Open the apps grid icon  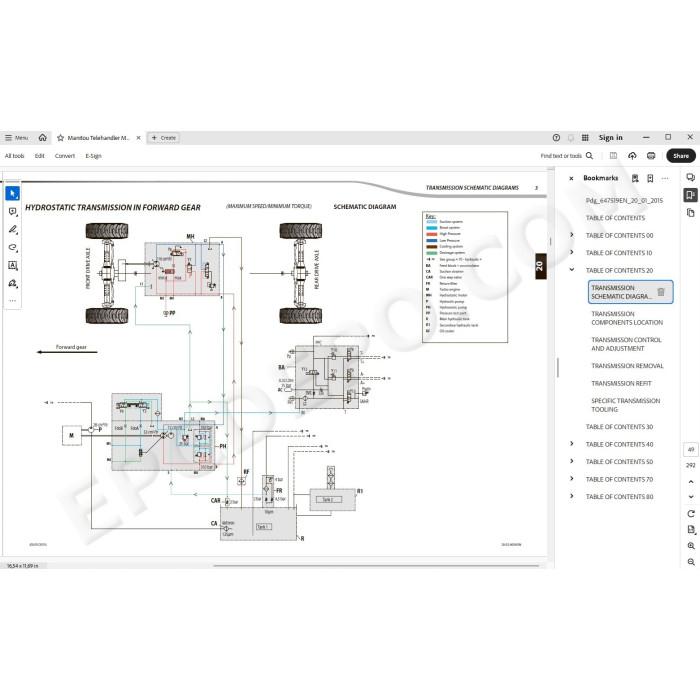pos(585,138)
